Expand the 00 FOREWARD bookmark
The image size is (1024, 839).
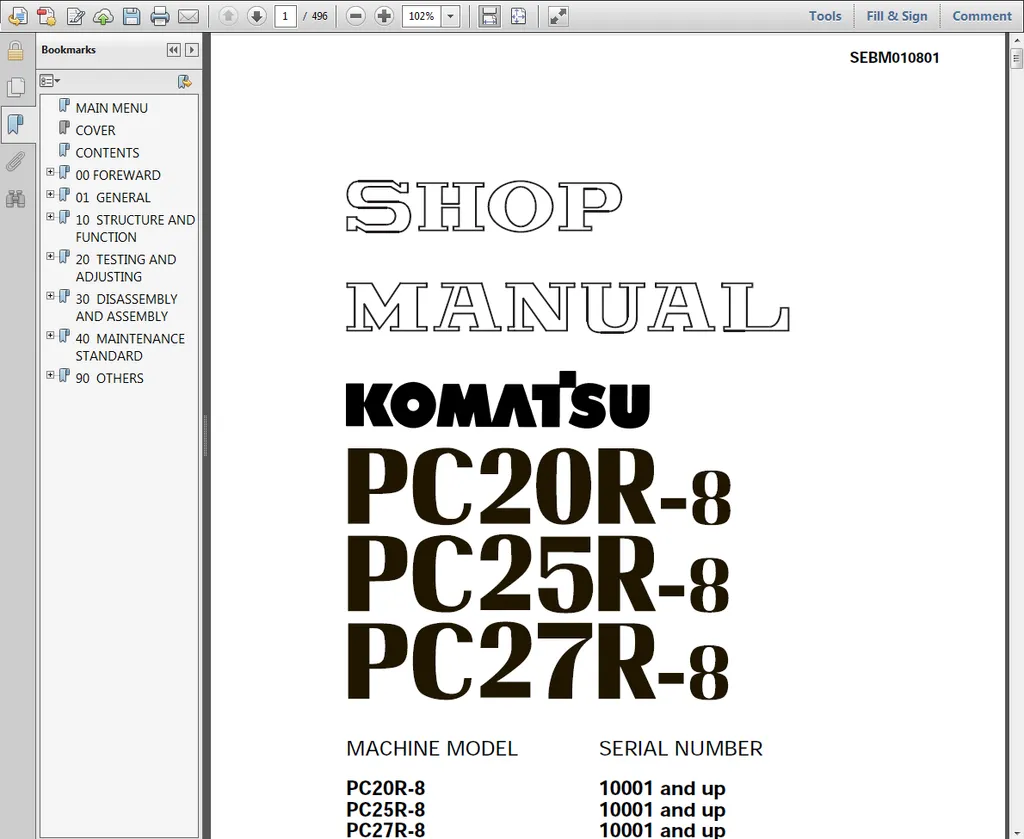click(50, 173)
